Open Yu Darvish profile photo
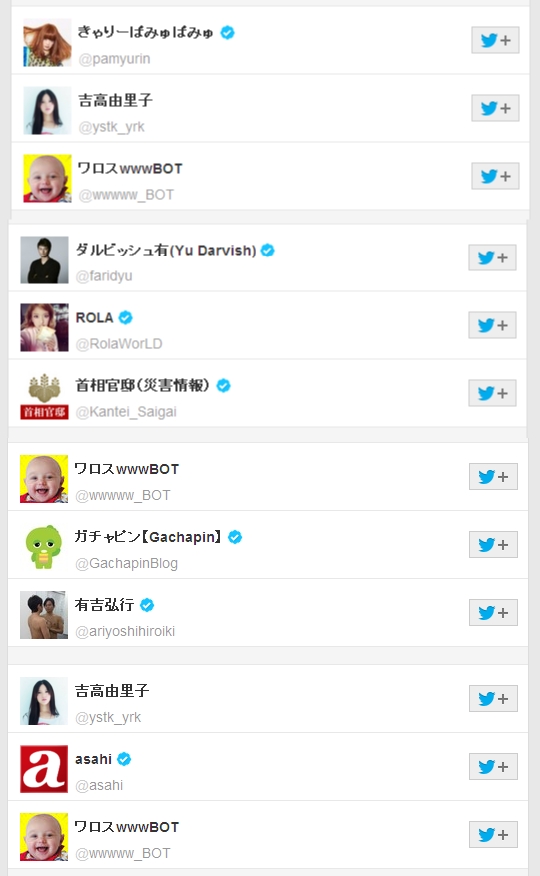The image size is (540, 876). pos(44,260)
